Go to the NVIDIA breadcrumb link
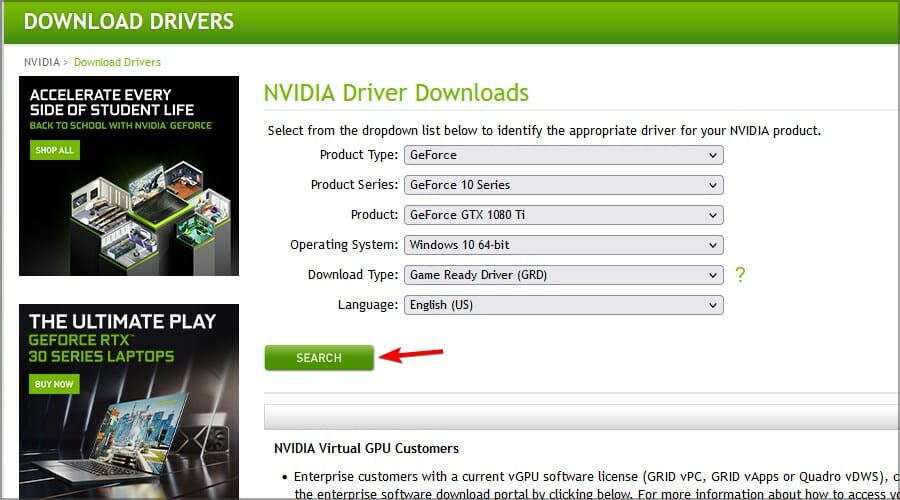This screenshot has width=900, height=500. pos(41,62)
